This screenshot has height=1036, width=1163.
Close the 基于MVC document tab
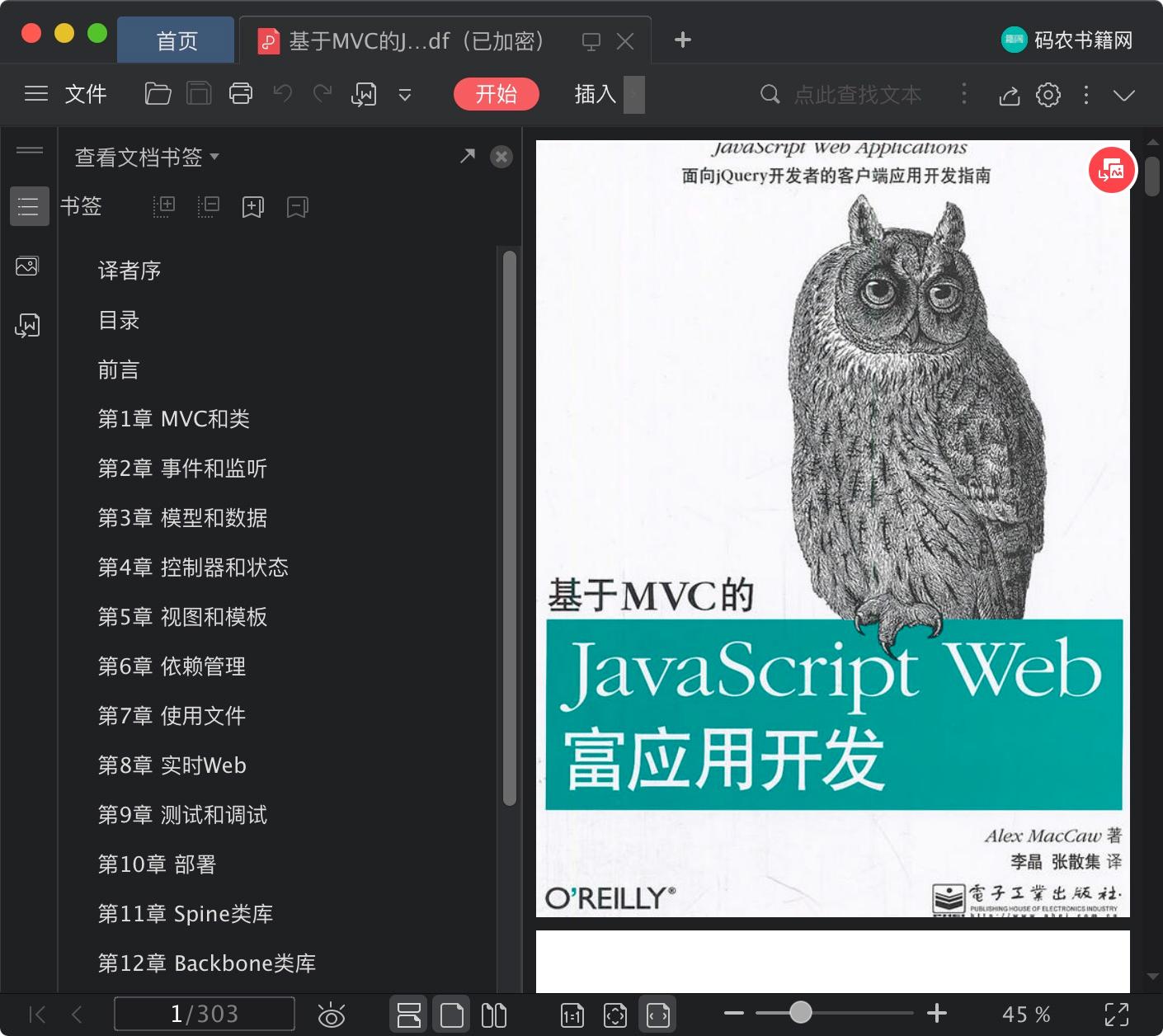pyautogui.click(x=625, y=41)
